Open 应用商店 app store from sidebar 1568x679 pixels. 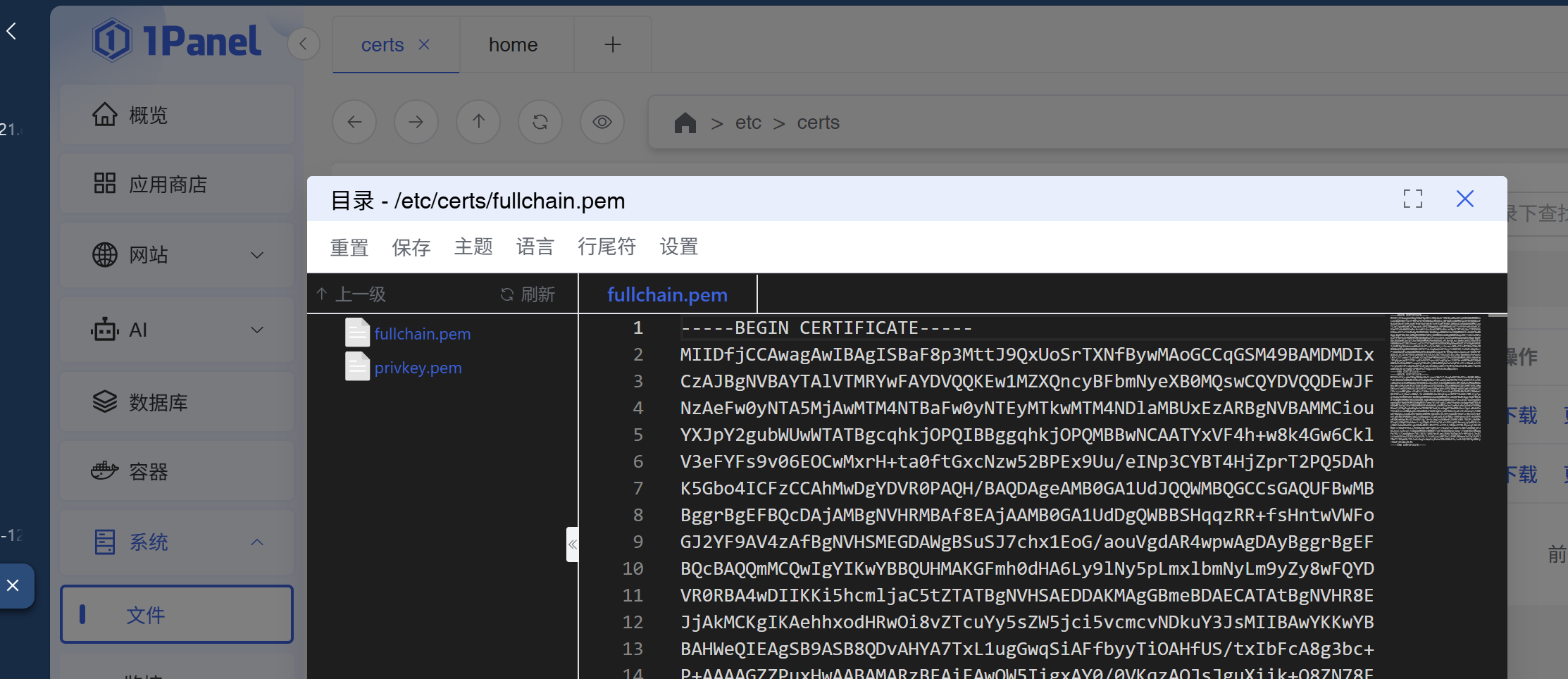(168, 185)
